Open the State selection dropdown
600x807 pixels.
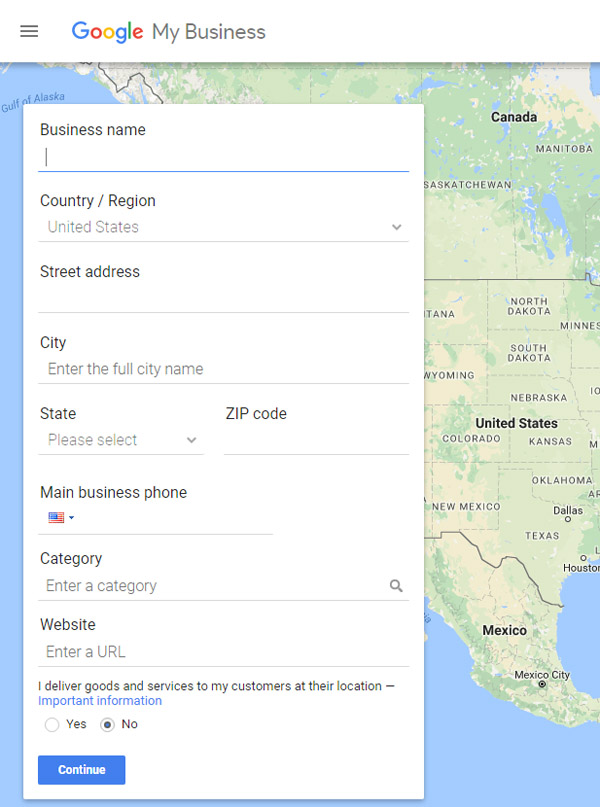click(121, 440)
